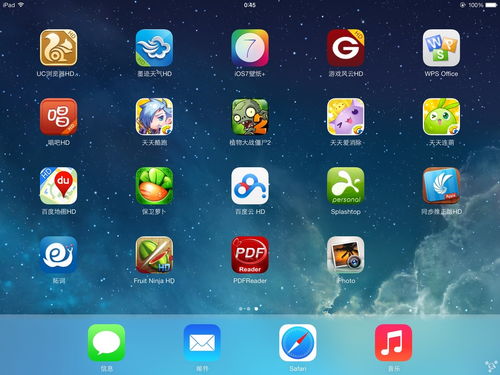Launch Baidu Cloud HD app
This screenshot has width=500, height=375.
tap(250, 186)
